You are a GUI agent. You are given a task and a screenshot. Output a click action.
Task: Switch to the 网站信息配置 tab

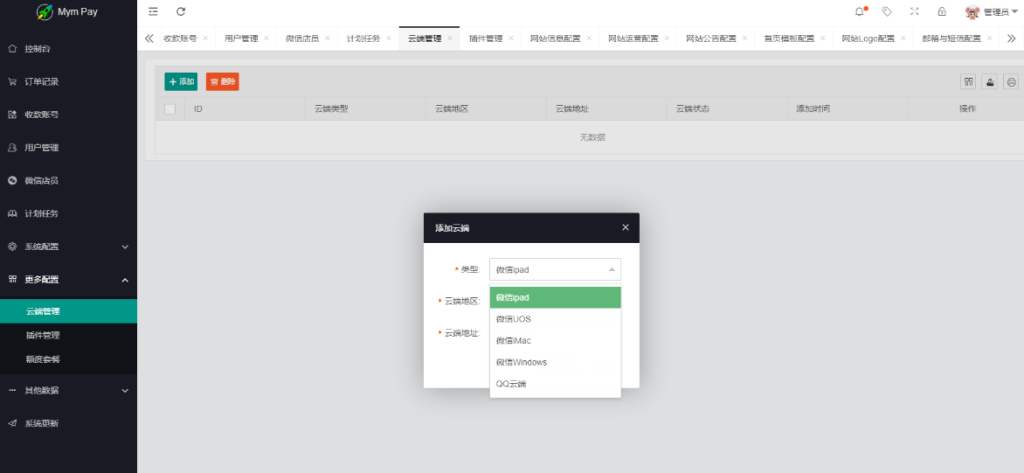555,39
